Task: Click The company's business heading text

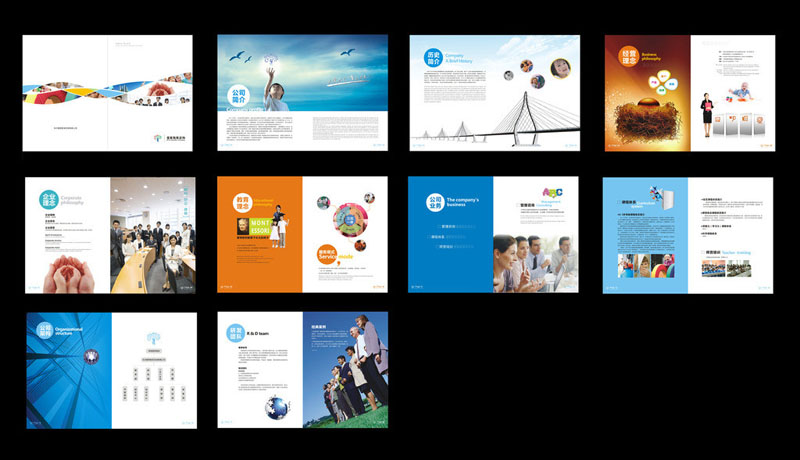Action: [468, 202]
